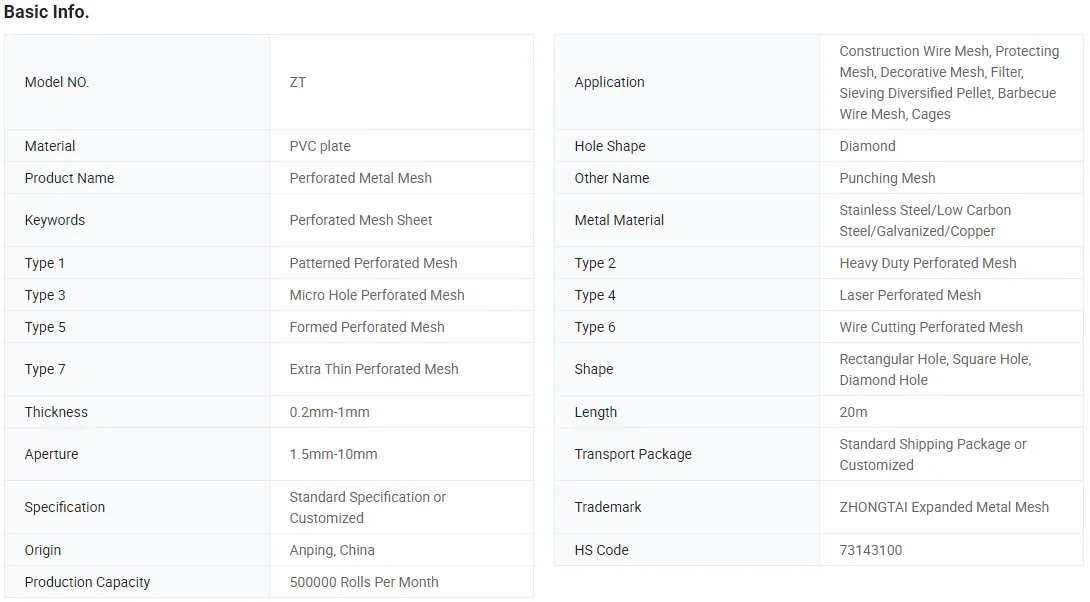Select the Perforated Mesh Sheet keywords value
Image resolution: width=1090 pixels, height=602 pixels.
(x=360, y=220)
